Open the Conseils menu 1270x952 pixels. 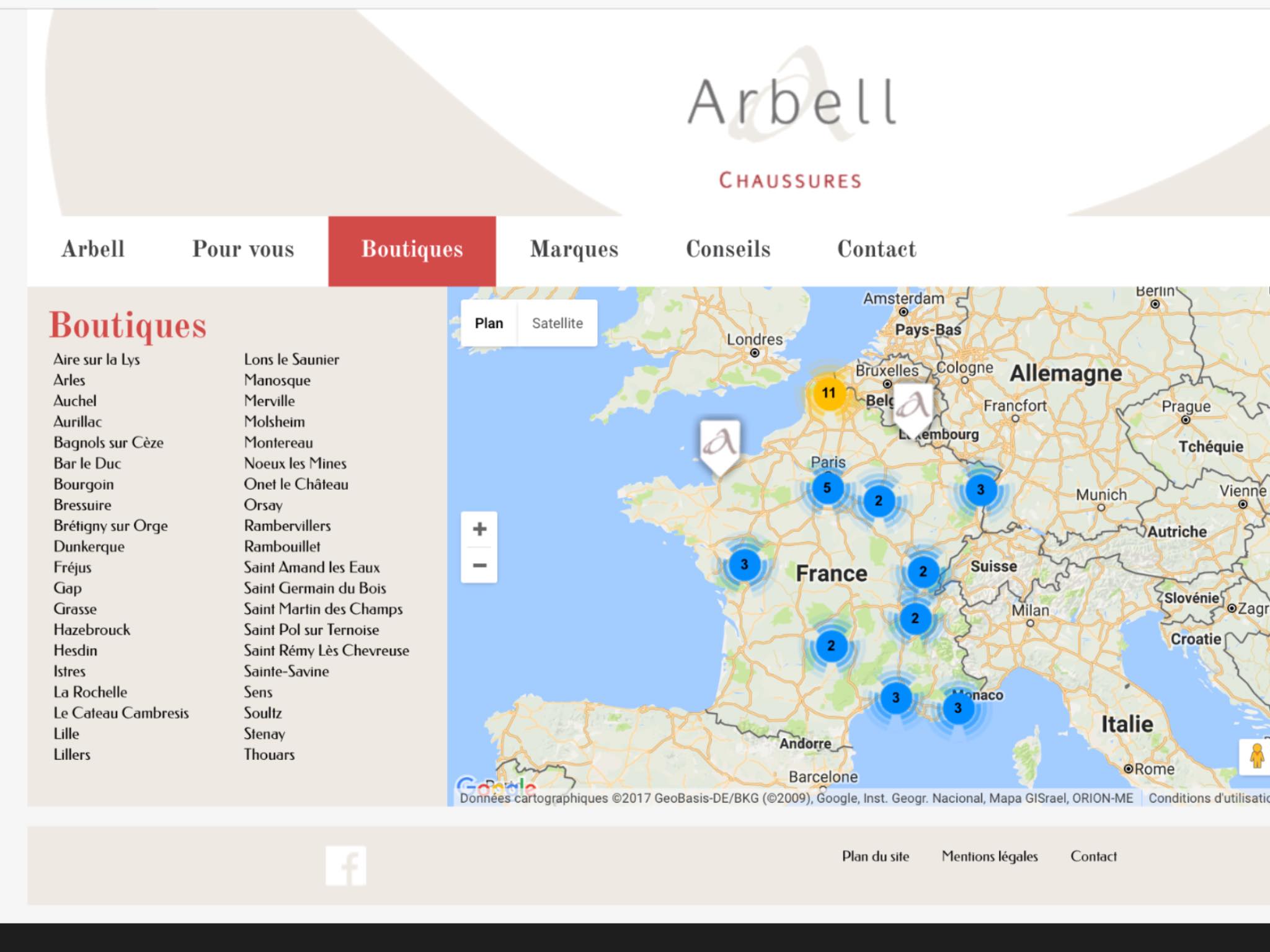pyautogui.click(x=728, y=249)
